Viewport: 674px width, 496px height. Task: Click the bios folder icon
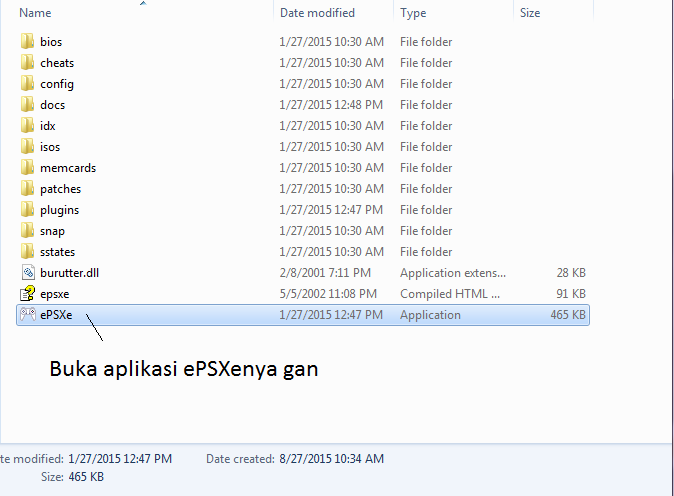coord(28,41)
